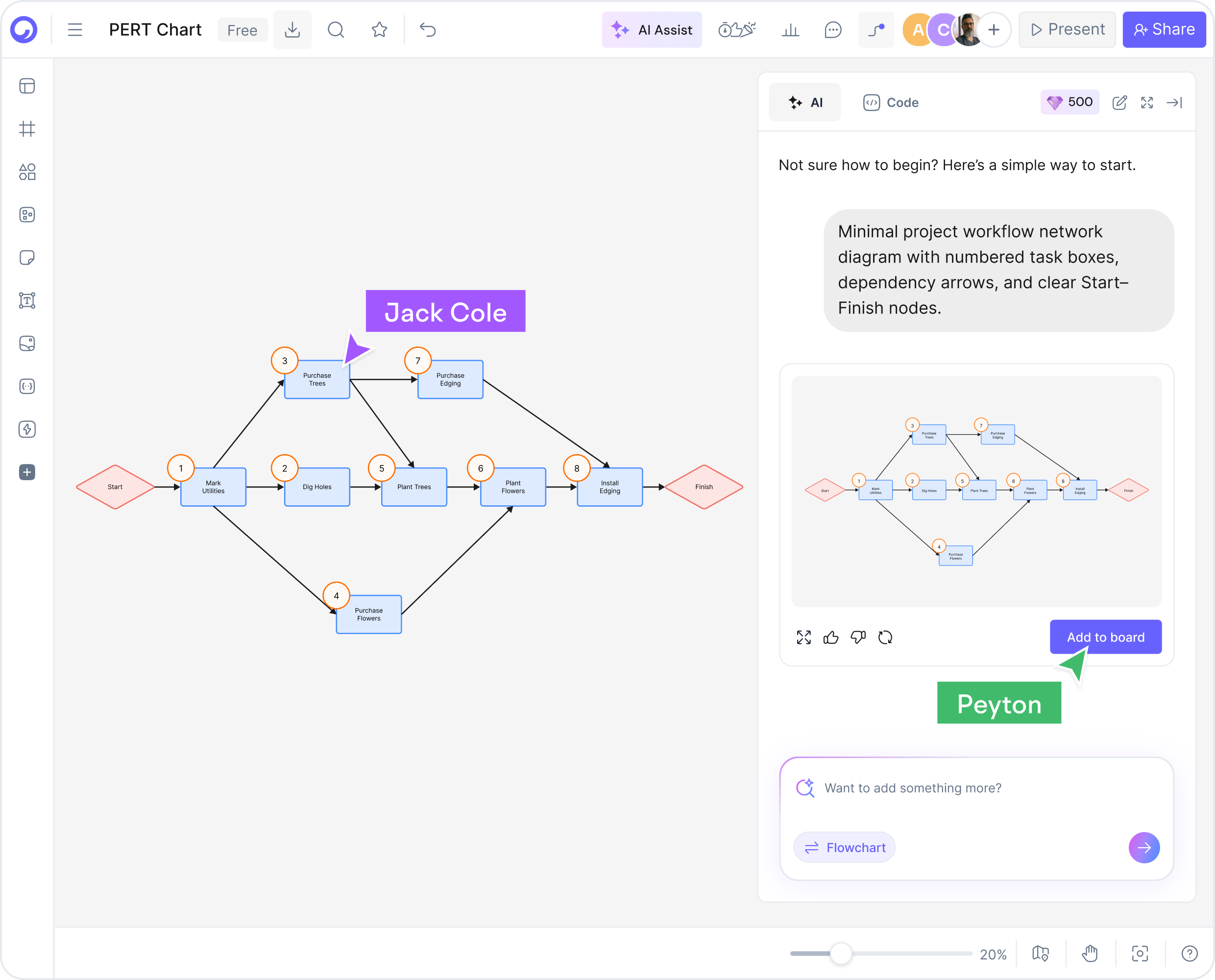
Task: Send the prompt with arrow button
Action: (1144, 847)
